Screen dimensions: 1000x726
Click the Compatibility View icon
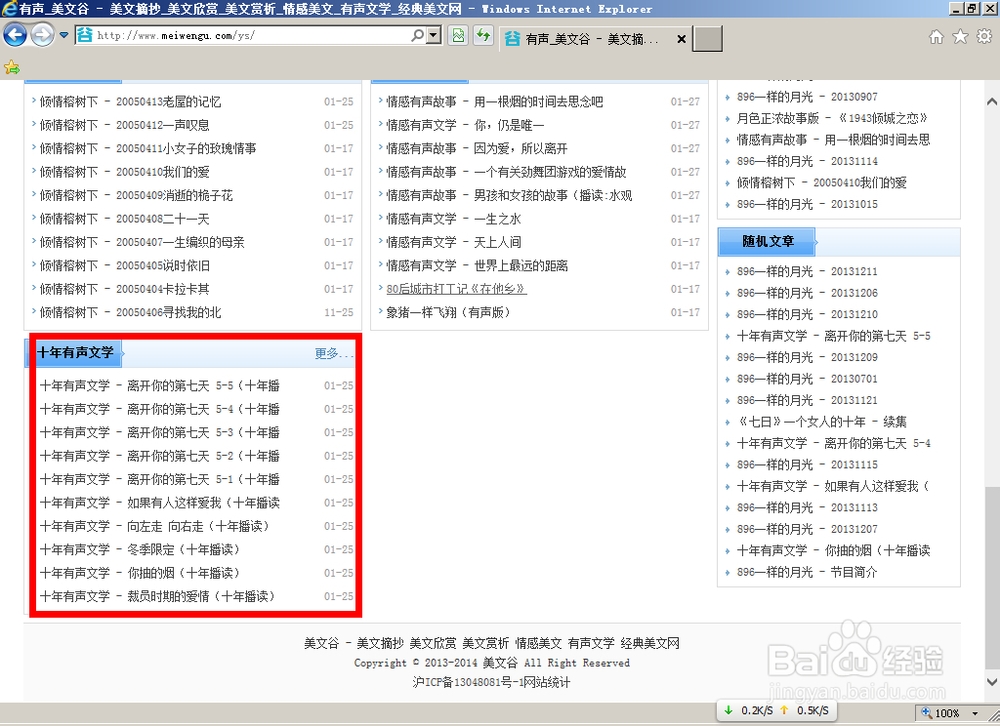(x=456, y=35)
